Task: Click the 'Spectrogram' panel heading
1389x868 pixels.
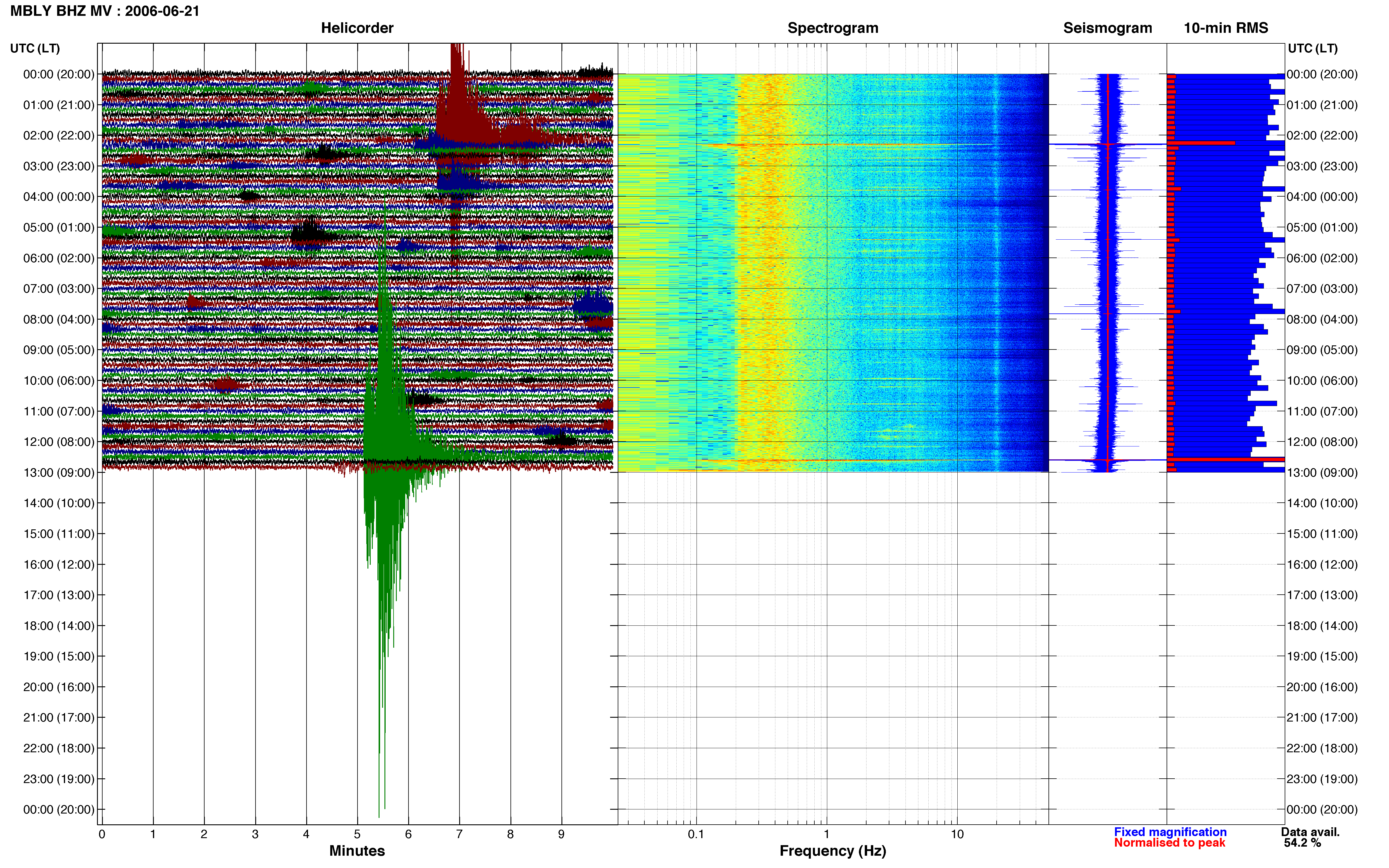Action: [833, 28]
